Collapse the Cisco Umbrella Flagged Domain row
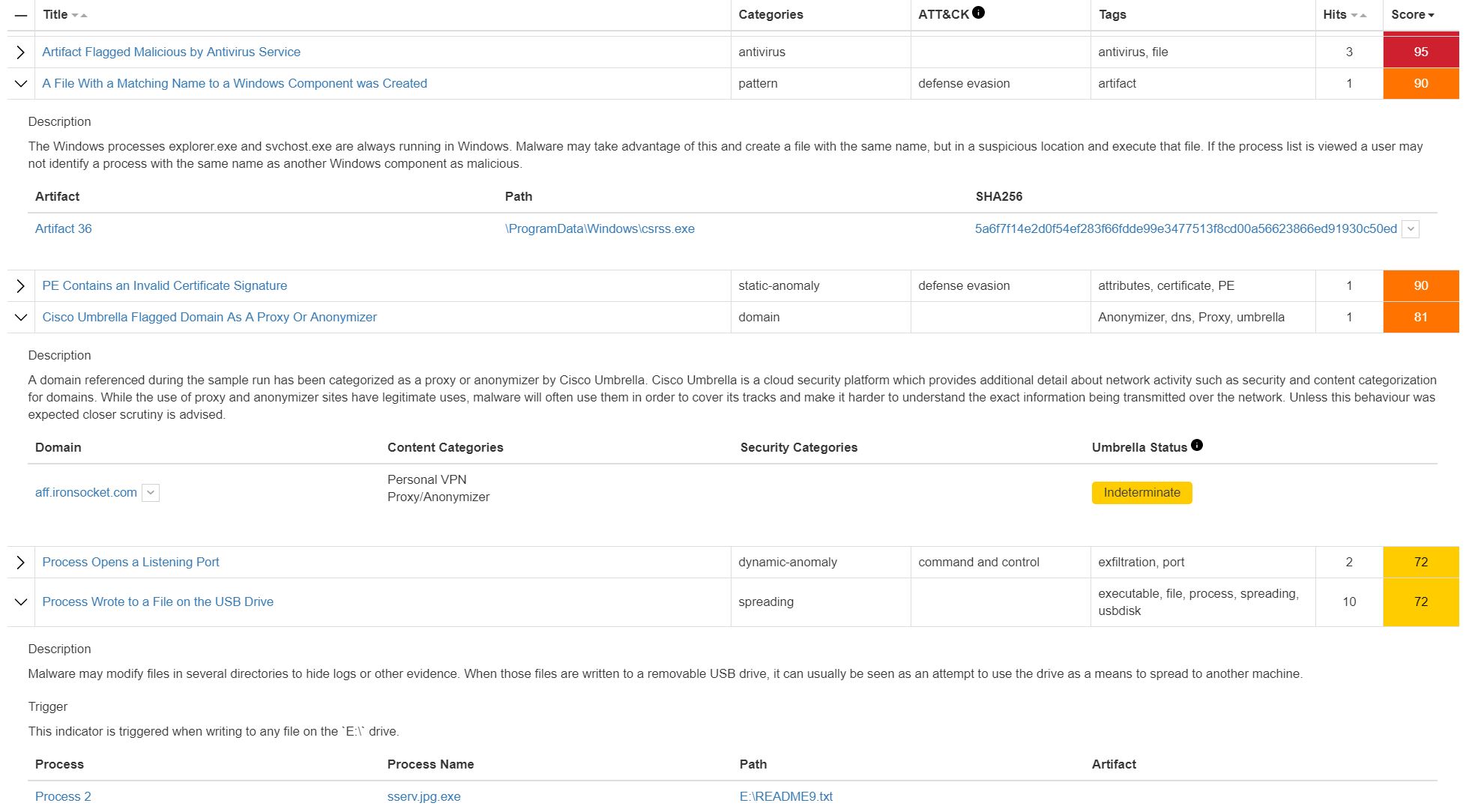Viewport: 1469px width, 812px height. (x=21, y=318)
